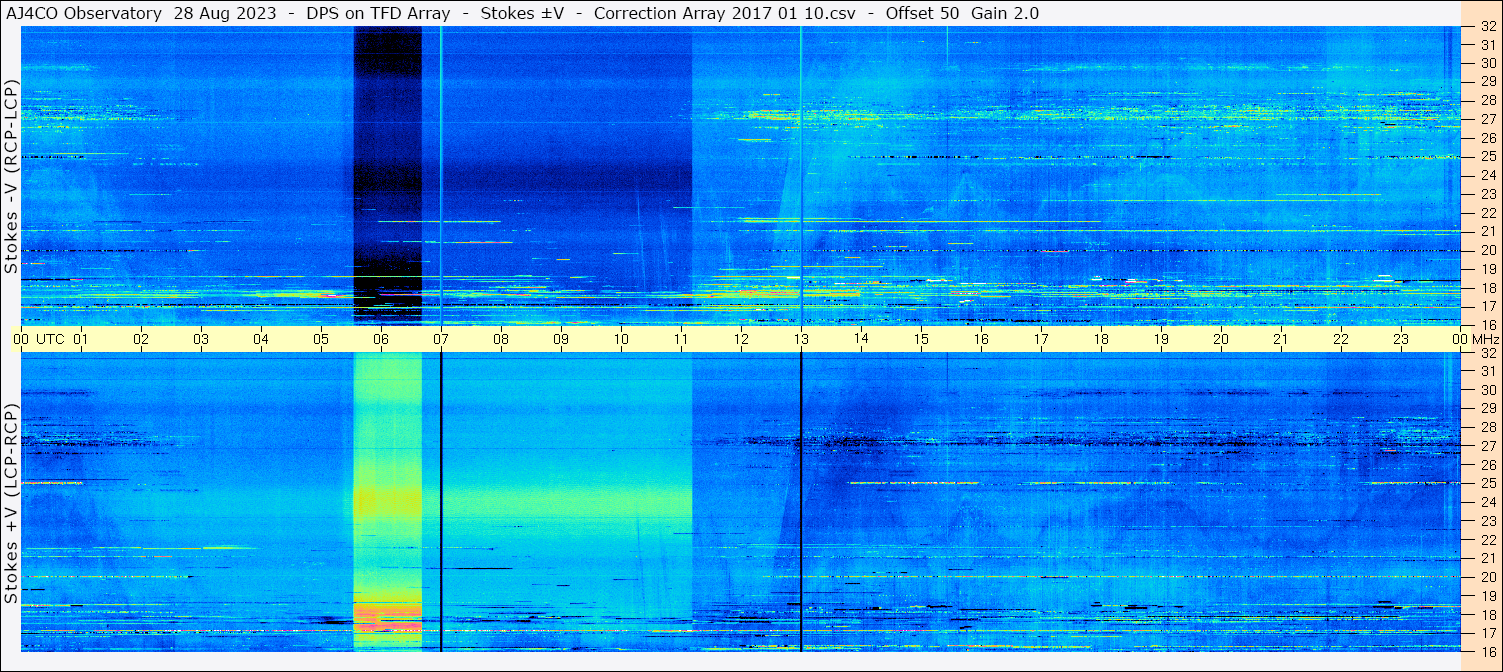
Task: Click the dark vertical line at 13 UTC, Stokes +V
Action: pos(801,502)
